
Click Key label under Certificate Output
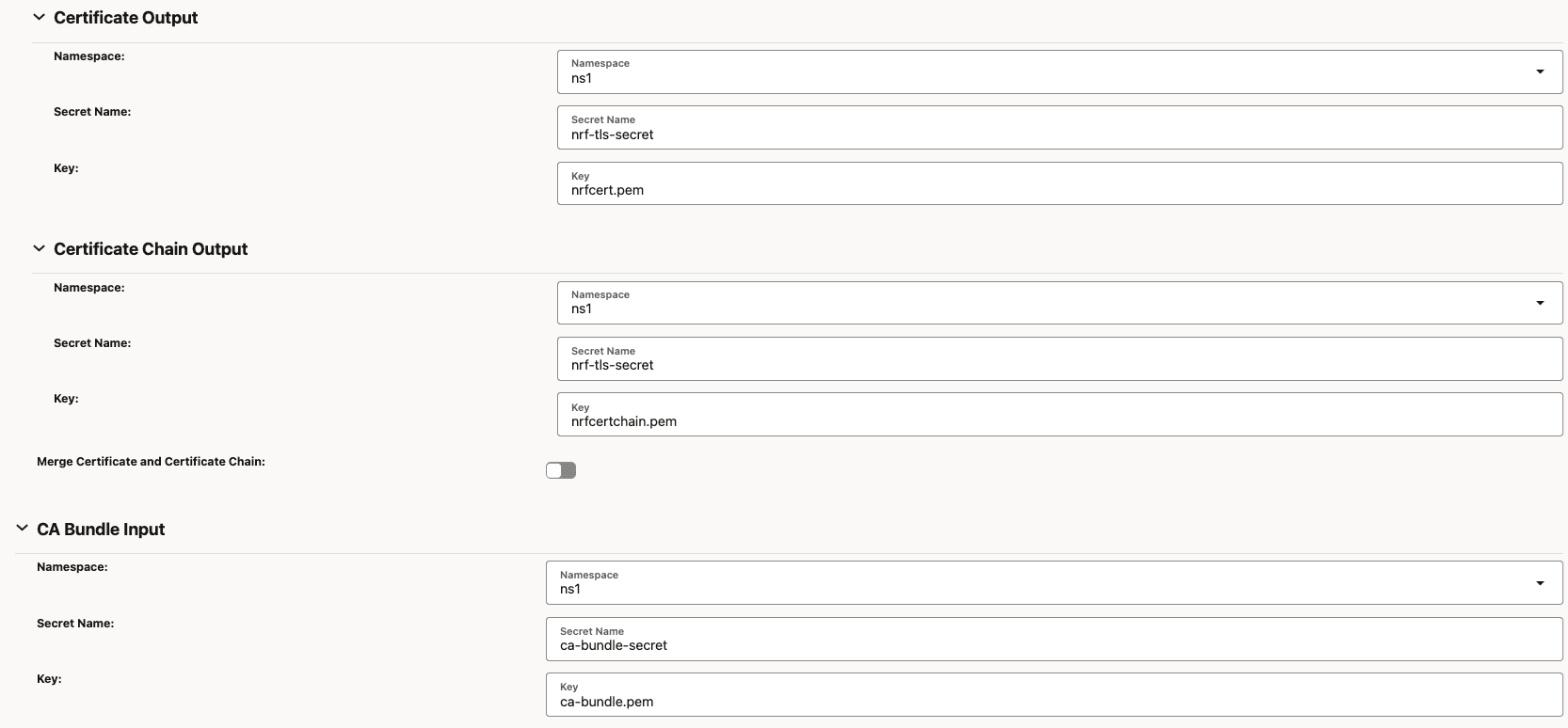(x=66, y=168)
